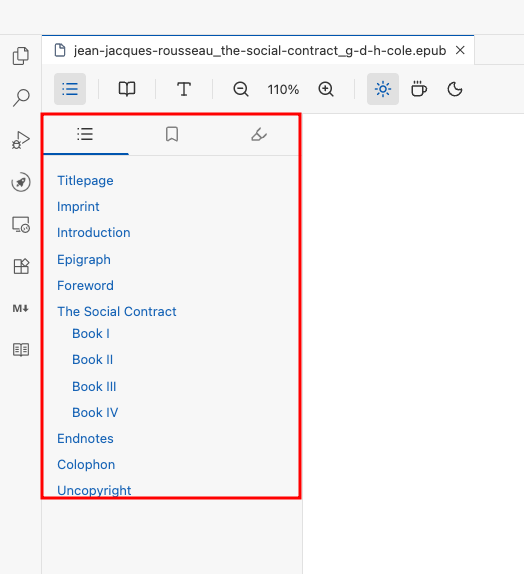Viewport: 524px width, 574px height.
Task: Switch to the highlights annotations tab
Action: [259, 134]
